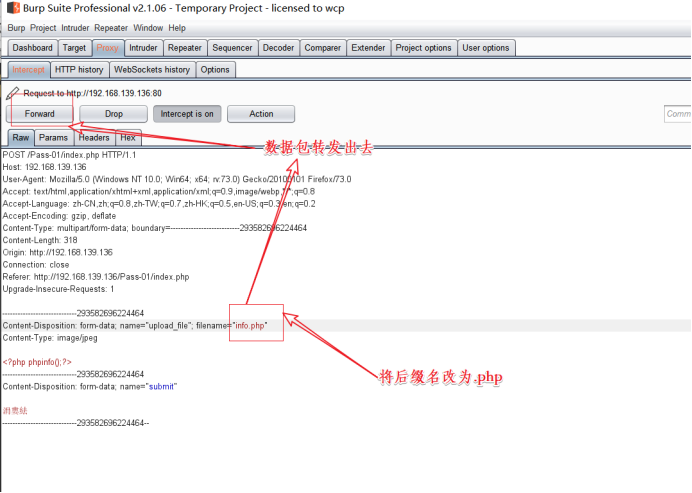Select the Hex message view tab
Viewport: 692px width, 493px height.
[x=128, y=137]
